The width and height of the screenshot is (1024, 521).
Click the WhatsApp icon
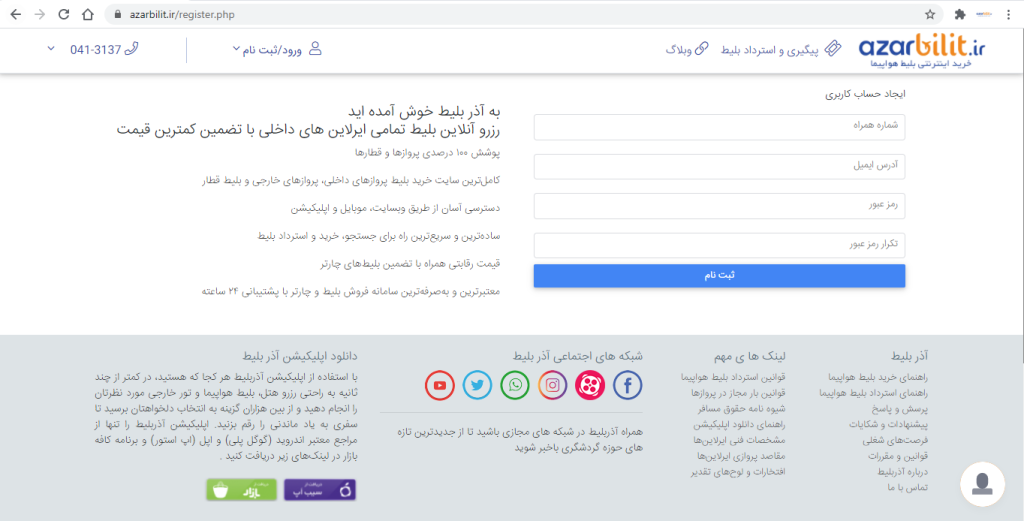point(515,385)
